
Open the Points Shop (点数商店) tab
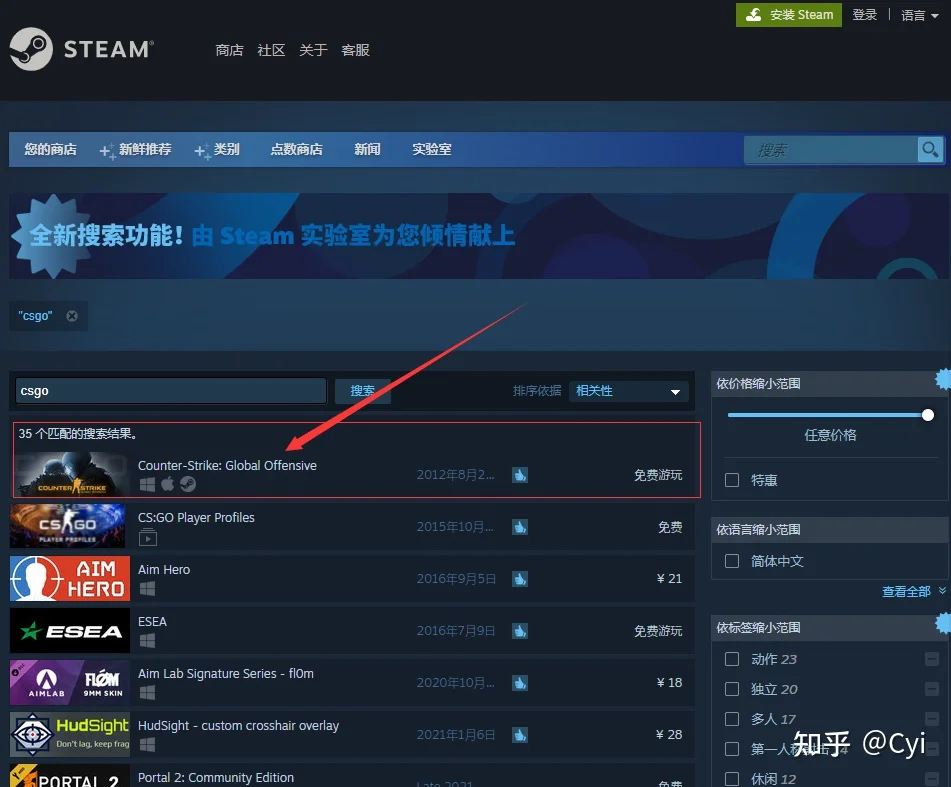[297, 149]
